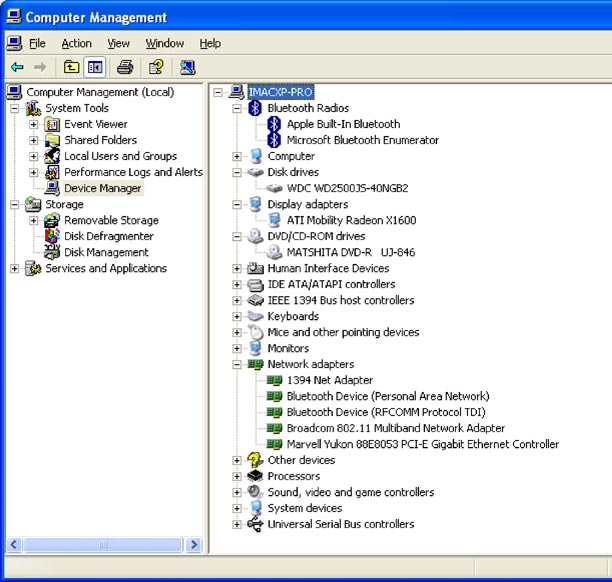Click the Forward arrow toolbar icon
The width and height of the screenshot is (612, 582).
39,68
